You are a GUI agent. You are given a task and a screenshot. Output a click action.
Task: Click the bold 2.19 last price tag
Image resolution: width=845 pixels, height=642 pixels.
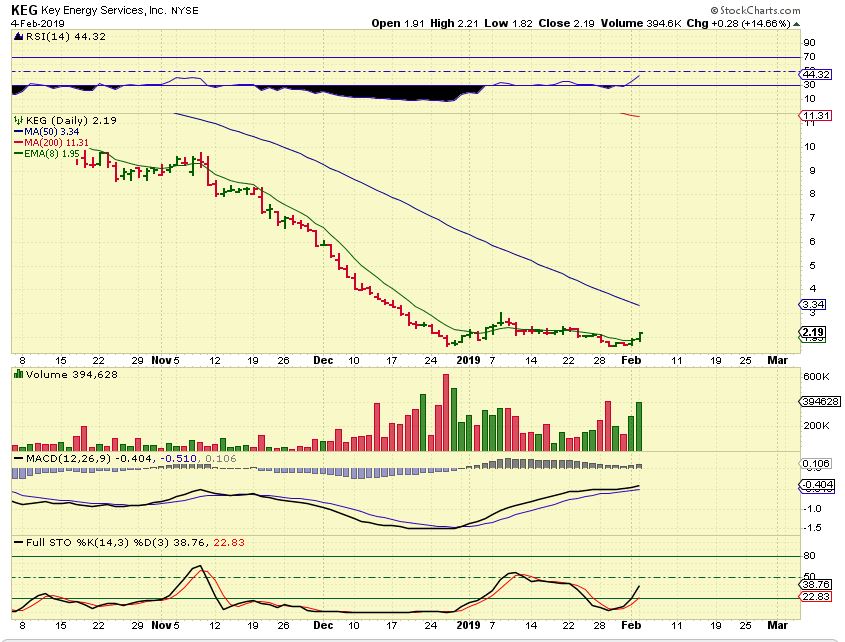pos(813,332)
